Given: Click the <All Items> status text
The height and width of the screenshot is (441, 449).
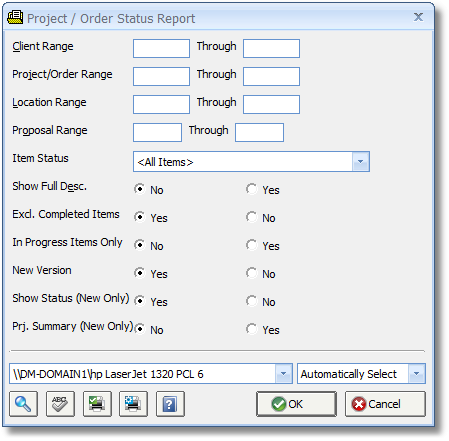Looking at the screenshot, I should [165, 162].
